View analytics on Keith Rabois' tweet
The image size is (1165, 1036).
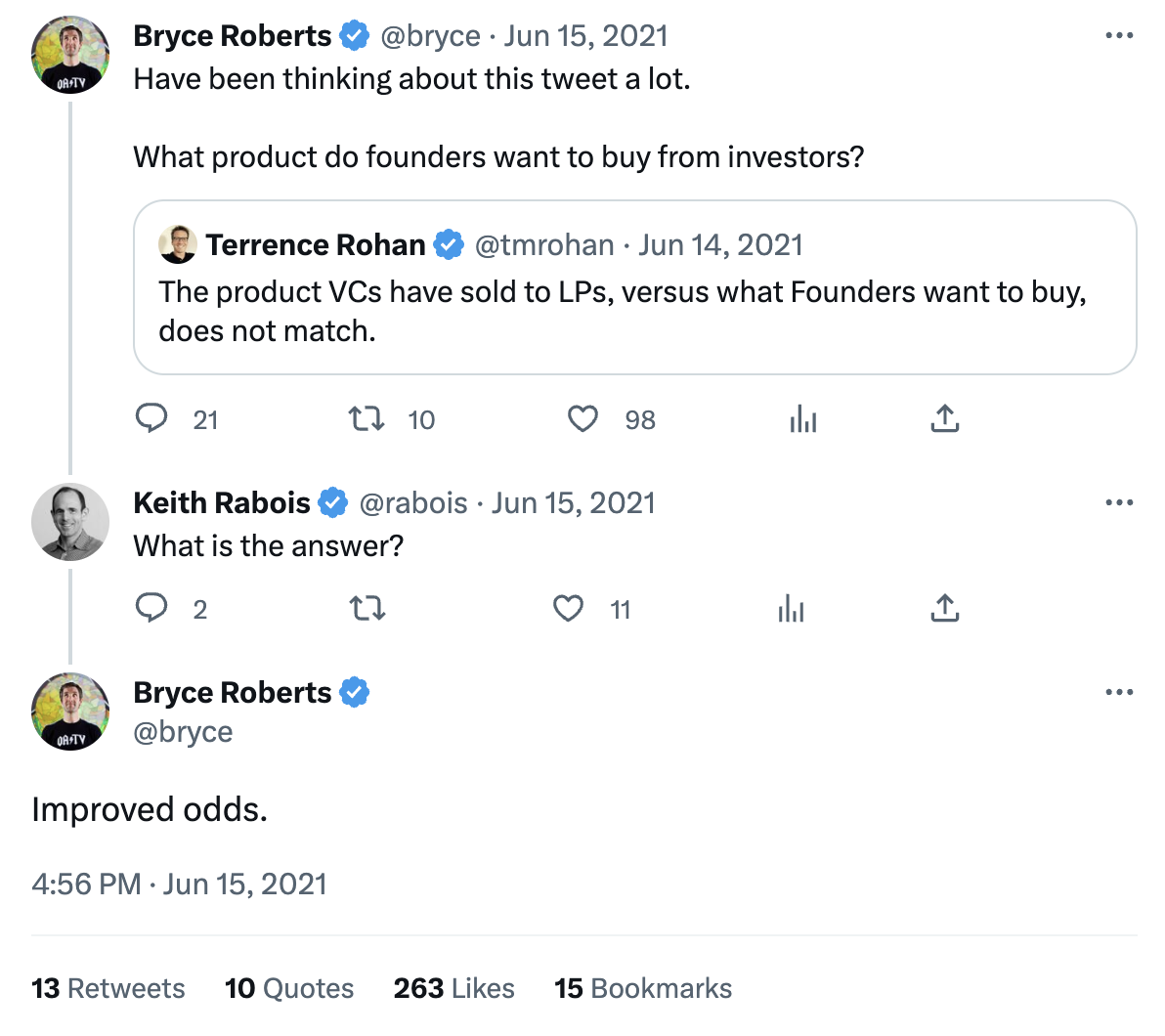[791, 609]
